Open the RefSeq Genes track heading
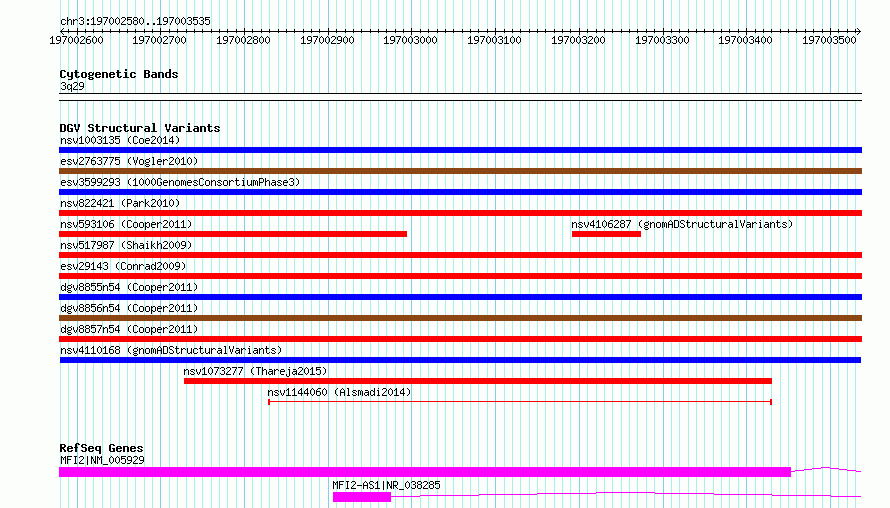Screen dimensions: 890x508 point(101,448)
